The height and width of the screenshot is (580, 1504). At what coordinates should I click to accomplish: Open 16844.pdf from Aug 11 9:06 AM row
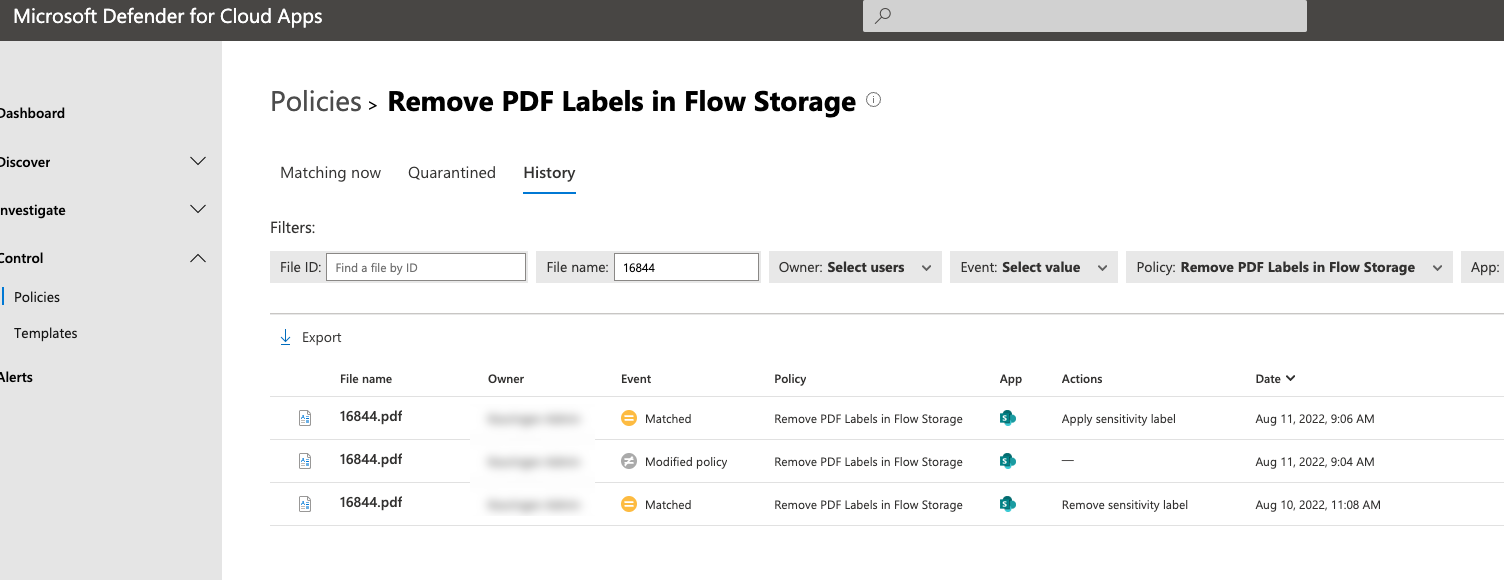pos(371,417)
